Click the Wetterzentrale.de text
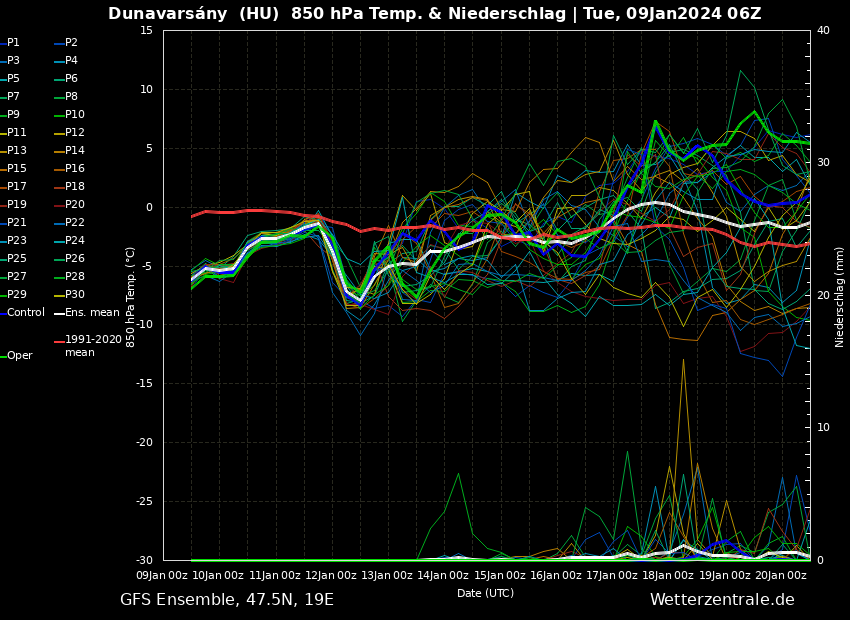The width and height of the screenshot is (850, 620). tap(722, 600)
